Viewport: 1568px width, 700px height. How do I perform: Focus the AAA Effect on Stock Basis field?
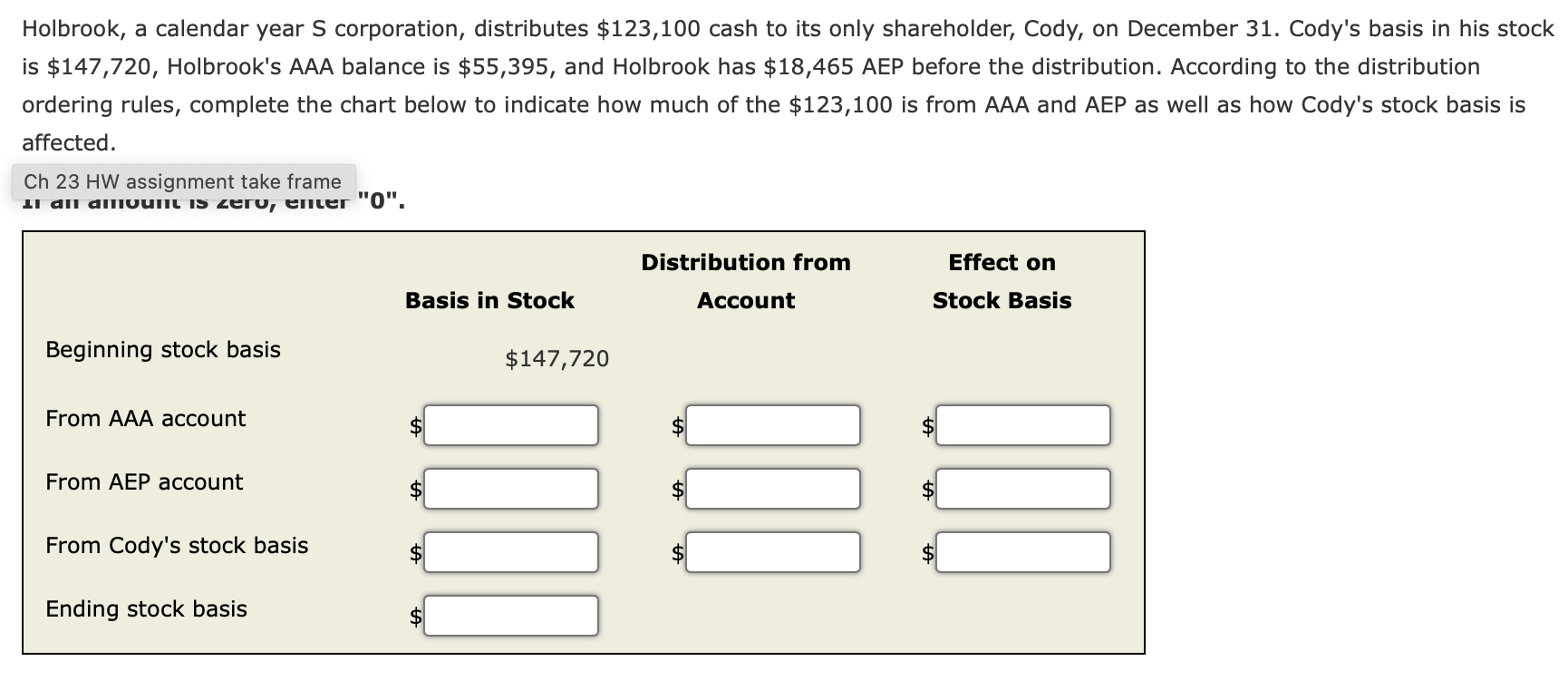tap(1023, 425)
